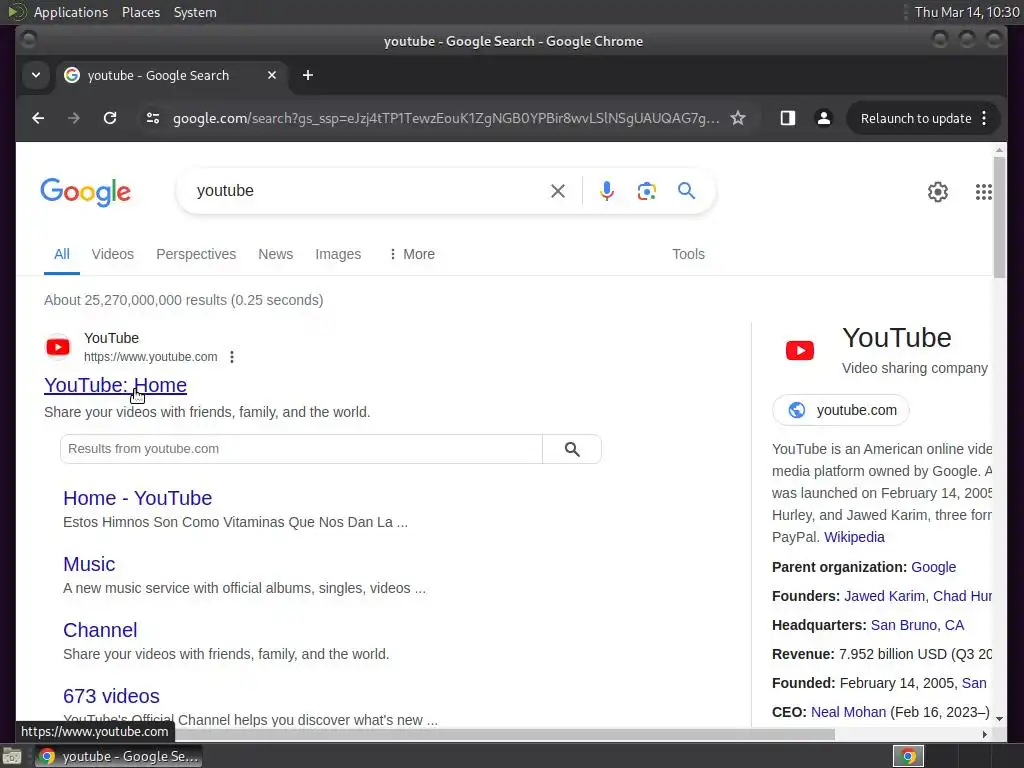Screen dimensions: 1024x768
Task: Start voice search with the microphone icon
Action: (x=607, y=191)
